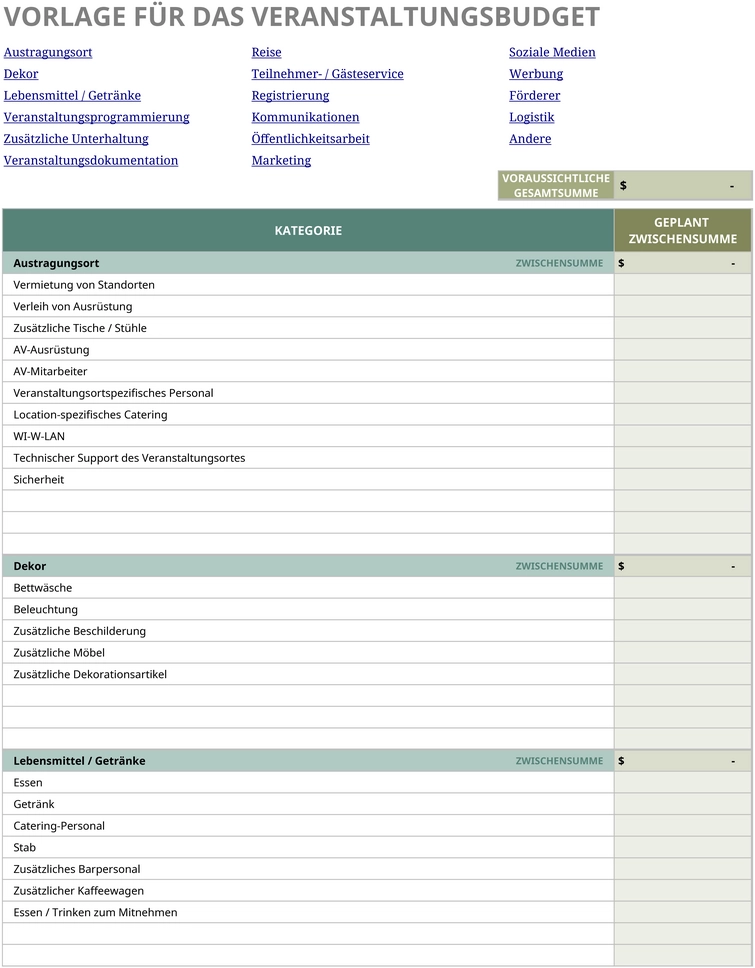The image size is (755, 968).
Task: Select the Catering-Personal row
Action: click(x=308, y=825)
